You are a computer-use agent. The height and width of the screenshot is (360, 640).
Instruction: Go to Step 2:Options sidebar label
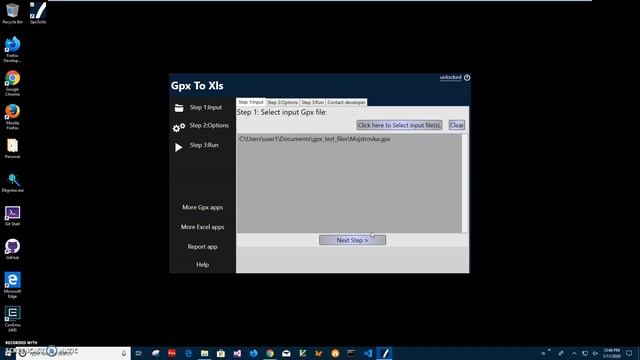point(209,125)
